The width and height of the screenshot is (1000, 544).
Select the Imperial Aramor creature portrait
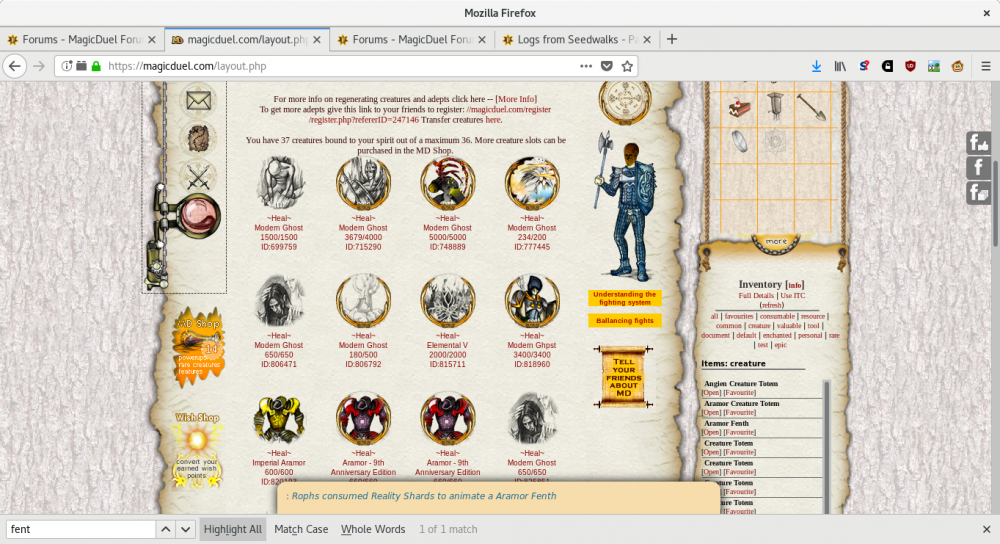(279, 420)
